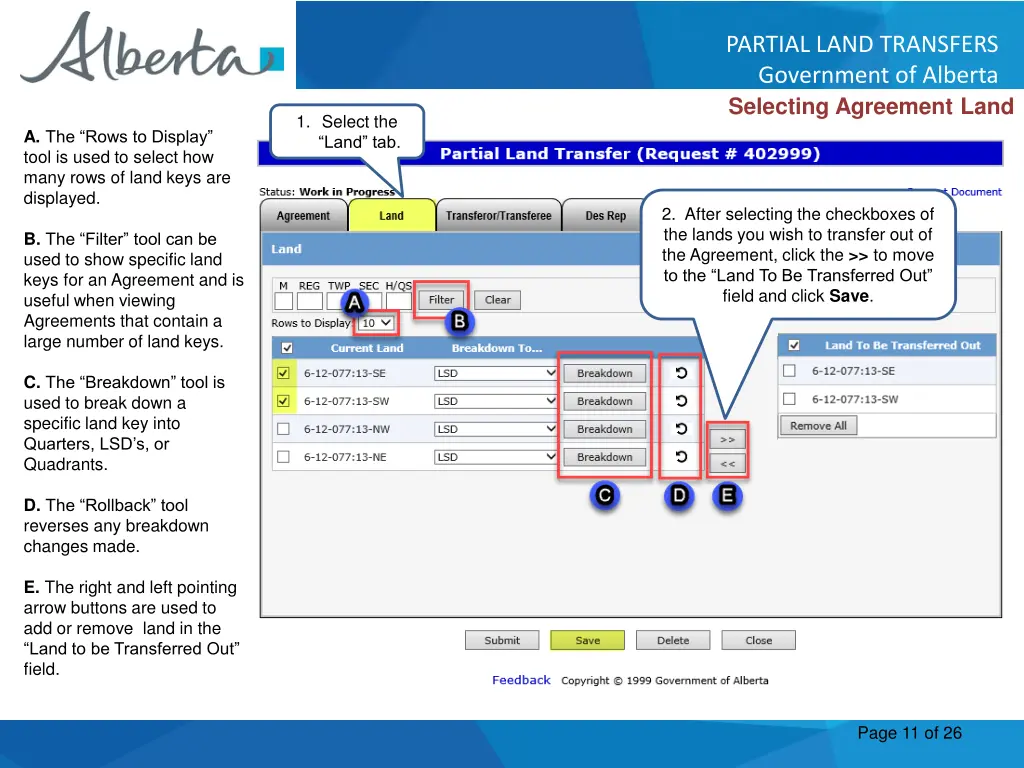This screenshot has width=1024, height=768.
Task: Click the Delete button
Action: (673, 641)
